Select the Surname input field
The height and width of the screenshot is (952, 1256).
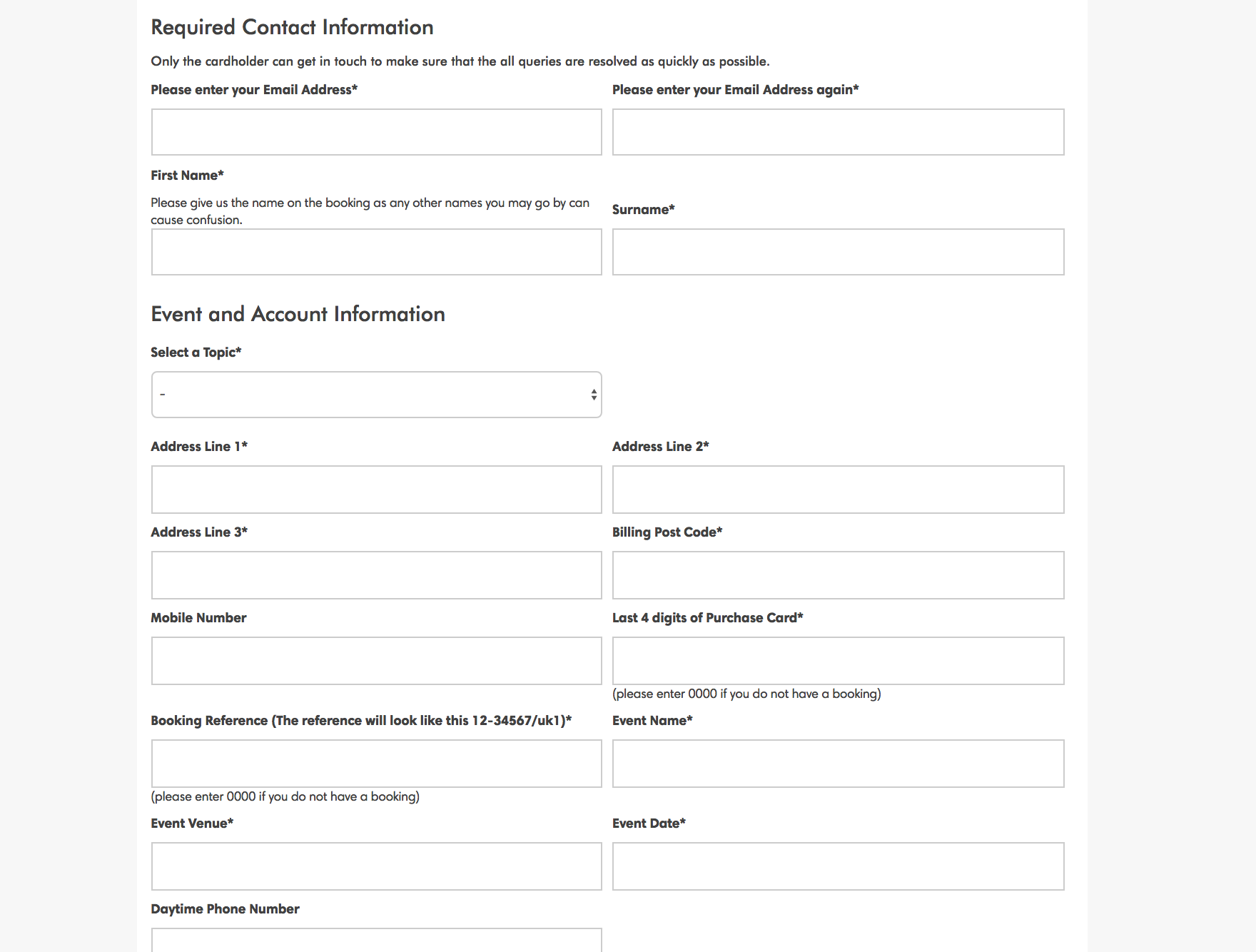coord(838,252)
